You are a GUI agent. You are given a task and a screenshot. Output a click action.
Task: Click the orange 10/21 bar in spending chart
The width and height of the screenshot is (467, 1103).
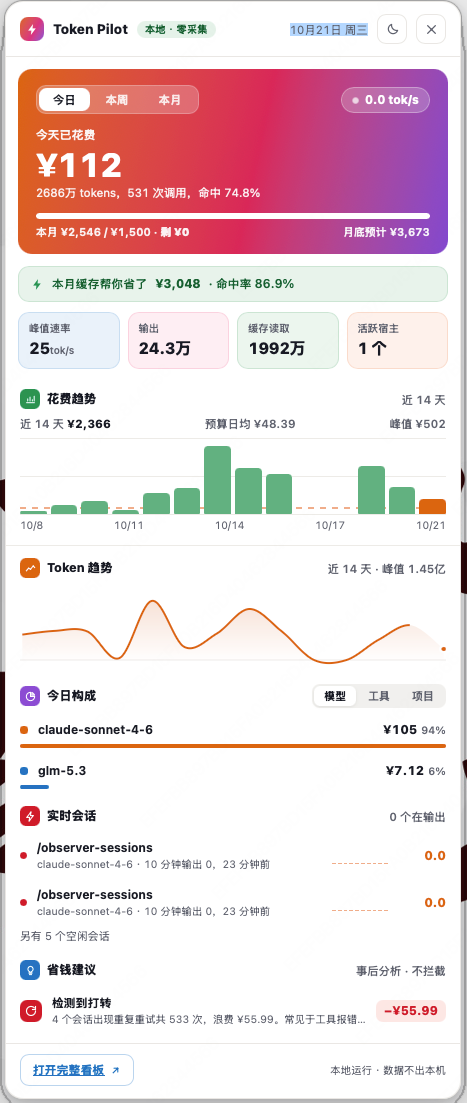(433, 506)
